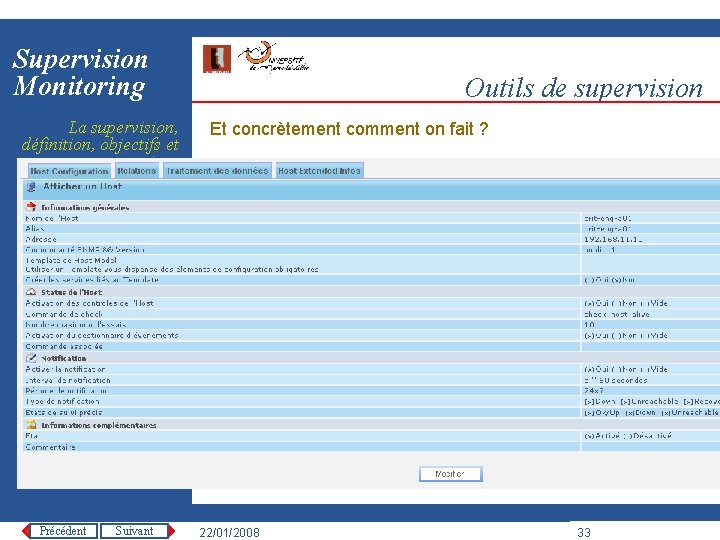Click the Outils de supervision slide title
This screenshot has width=720, height=540.
pos(584,88)
